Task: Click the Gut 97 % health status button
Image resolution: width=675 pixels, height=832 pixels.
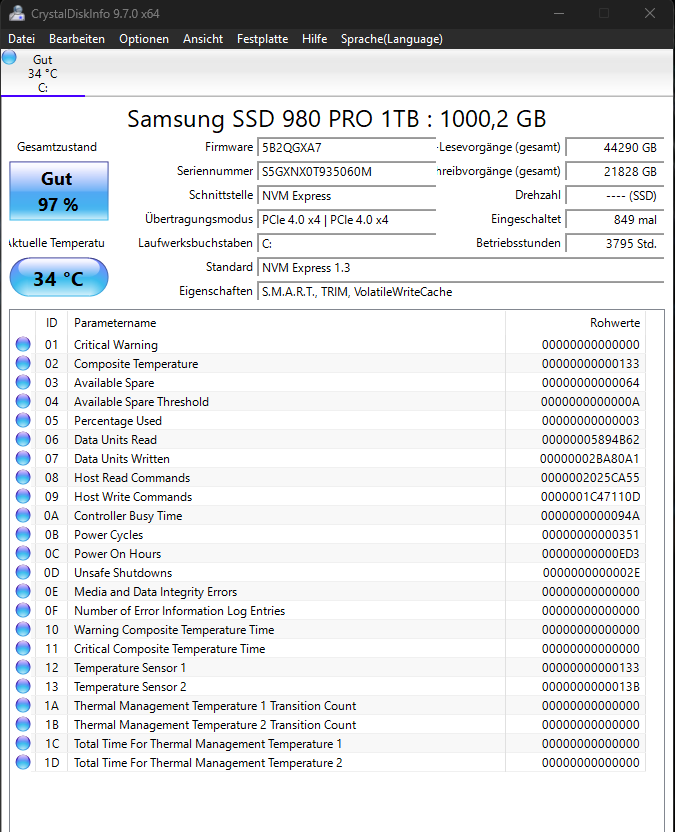Action: pyautogui.click(x=59, y=191)
